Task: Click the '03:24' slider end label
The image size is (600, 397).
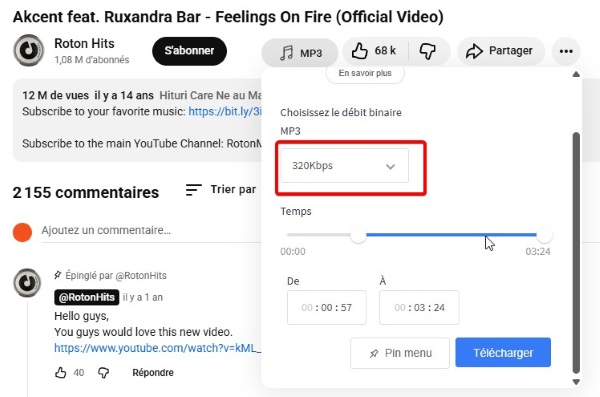Action: coord(538,252)
